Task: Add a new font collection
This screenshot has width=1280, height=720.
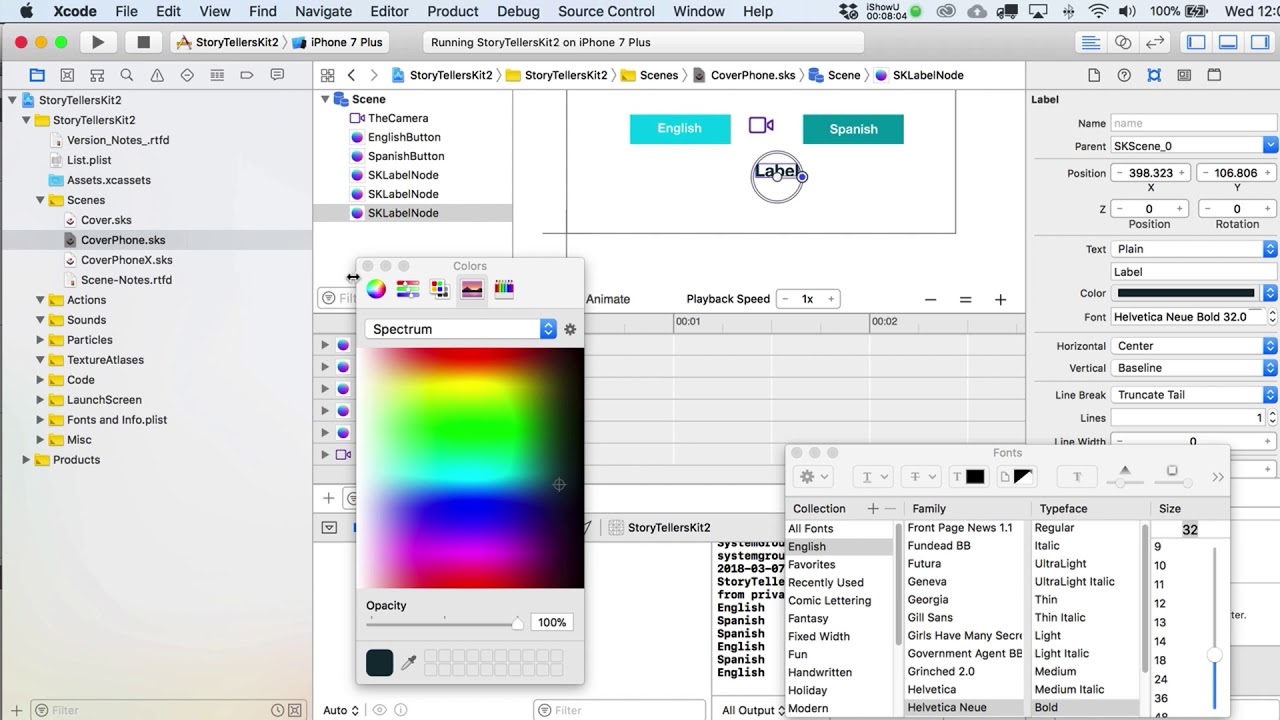Action: 873,509
